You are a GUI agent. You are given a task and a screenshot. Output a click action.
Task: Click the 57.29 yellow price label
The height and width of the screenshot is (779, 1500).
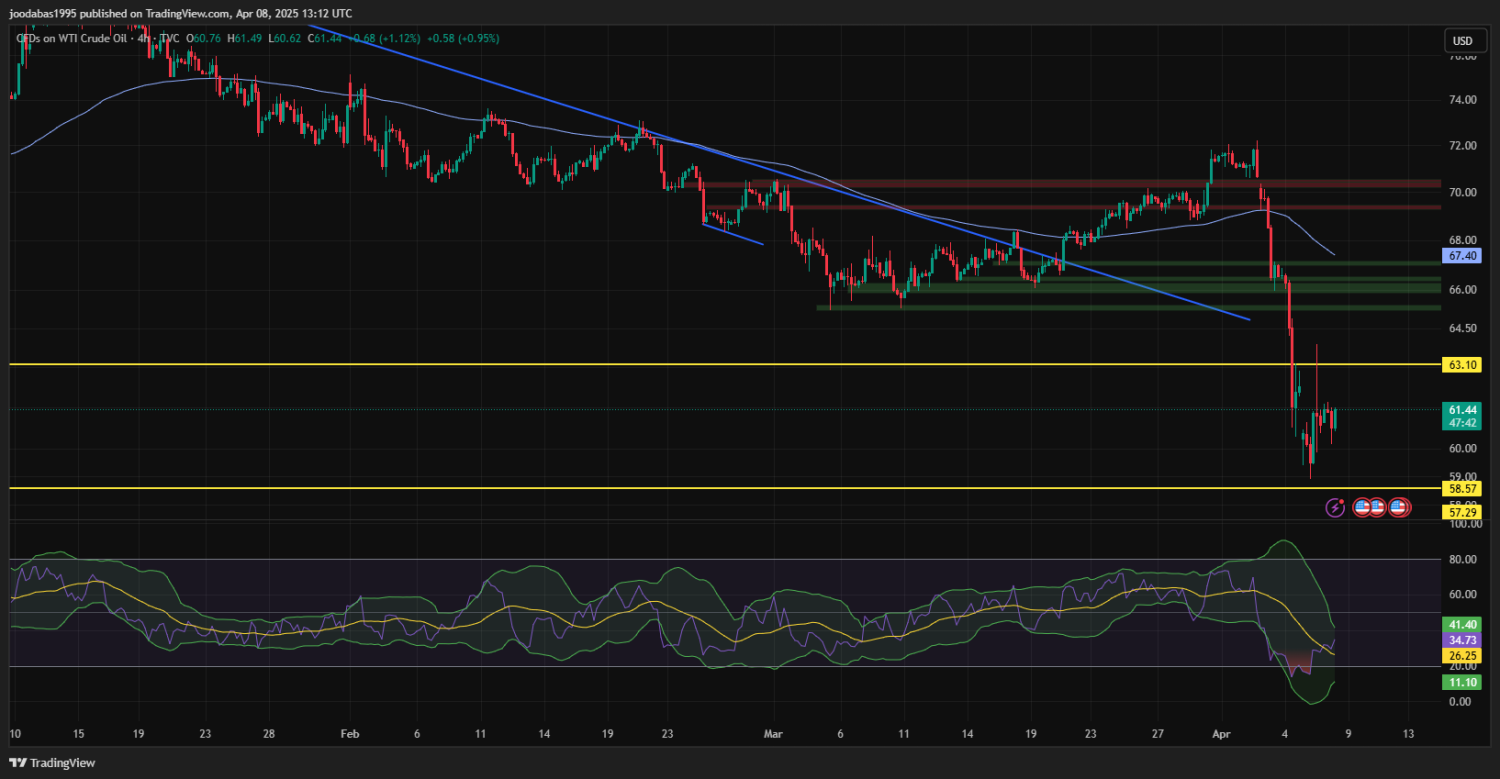click(1462, 512)
